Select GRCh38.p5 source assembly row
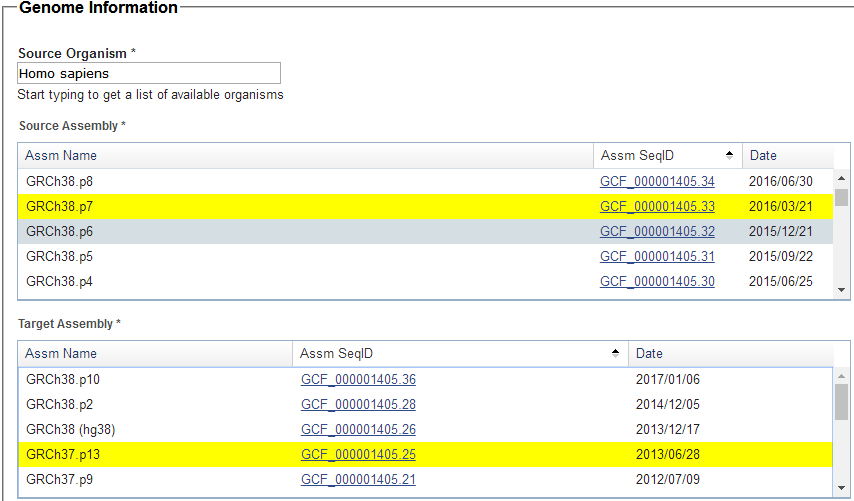This screenshot has height=501, width=854. (425, 256)
